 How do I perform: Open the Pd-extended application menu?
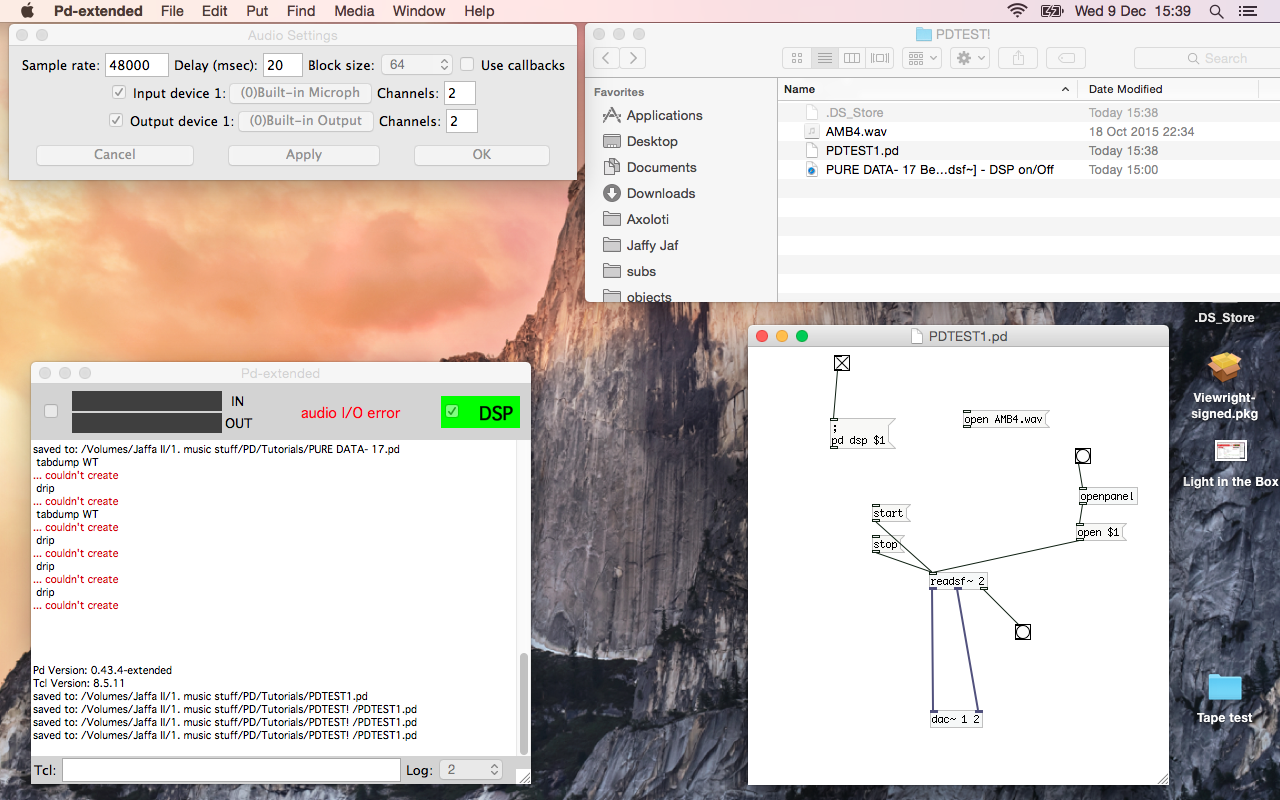96,11
